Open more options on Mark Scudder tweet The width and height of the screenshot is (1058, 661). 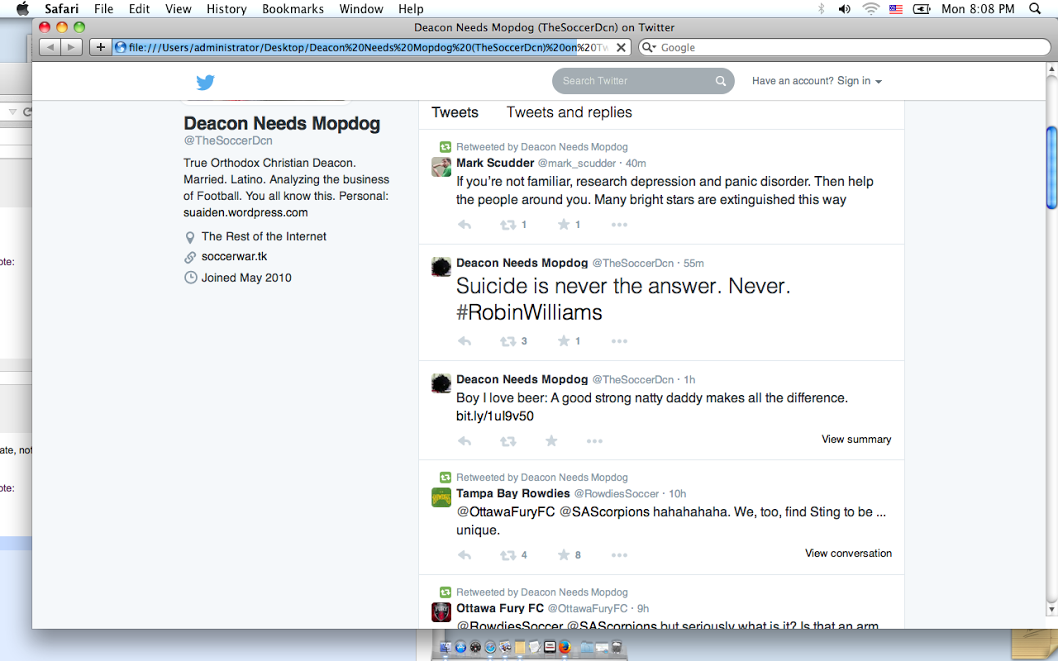[x=619, y=225]
